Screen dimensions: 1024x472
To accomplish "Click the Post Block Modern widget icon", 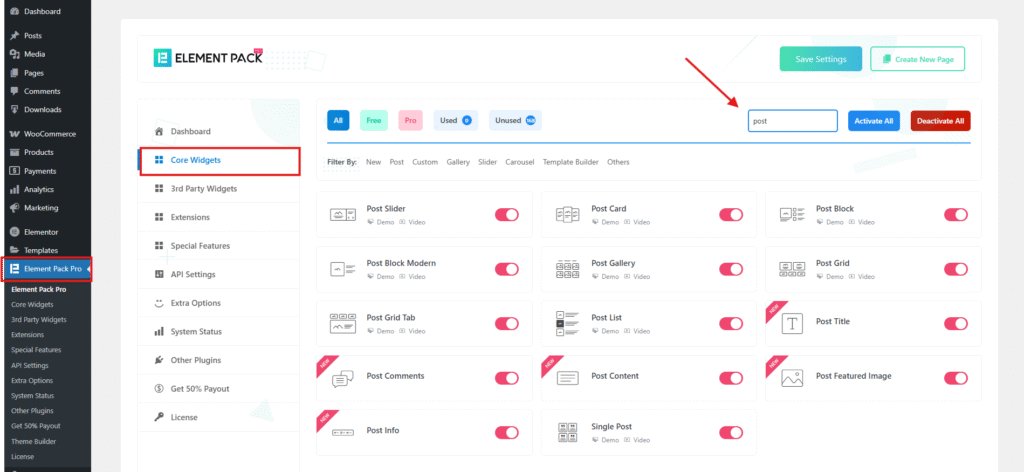I will (x=343, y=269).
